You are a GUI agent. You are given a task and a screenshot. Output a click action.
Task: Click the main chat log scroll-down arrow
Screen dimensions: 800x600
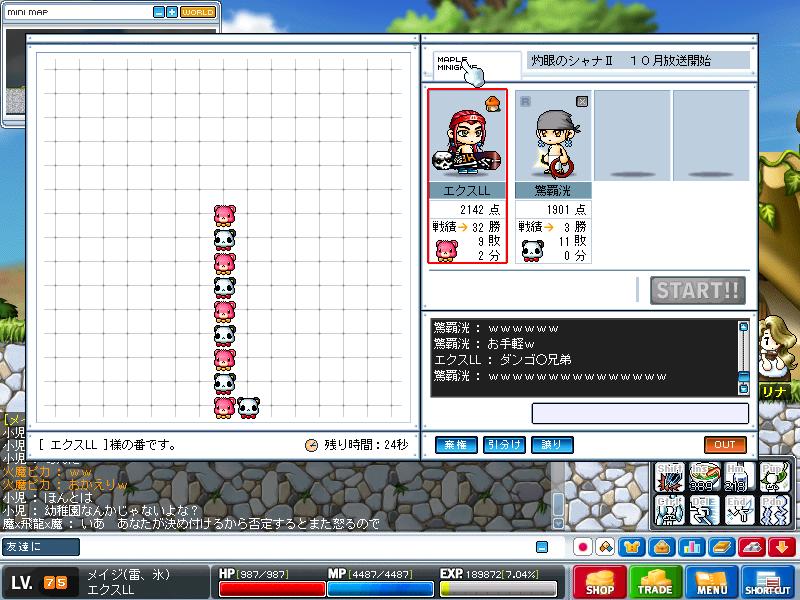(558, 523)
